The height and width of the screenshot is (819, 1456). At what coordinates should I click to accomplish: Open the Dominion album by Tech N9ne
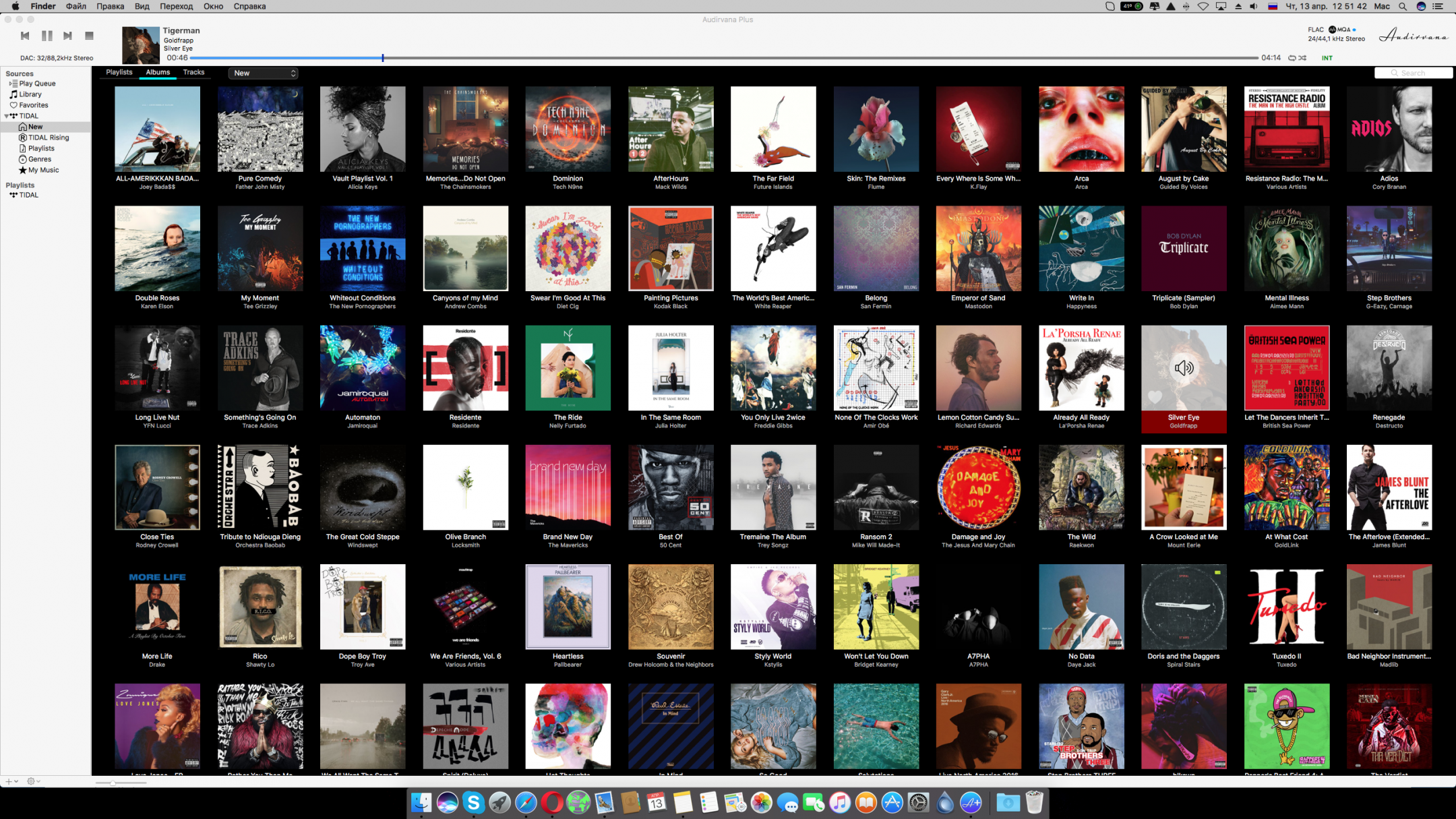(568, 129)
